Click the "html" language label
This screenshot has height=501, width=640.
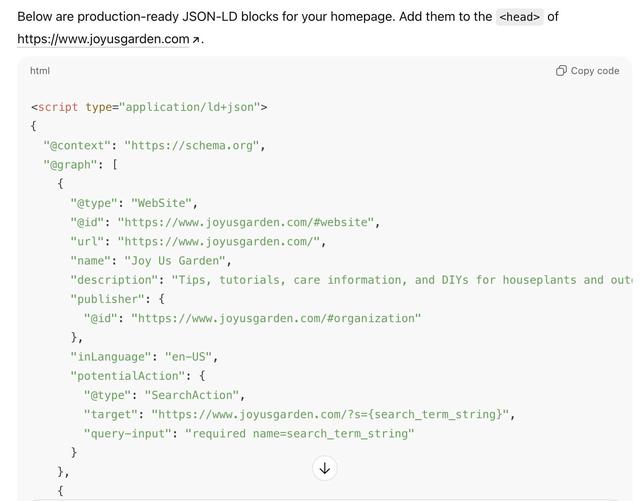[x=40, y=71]
